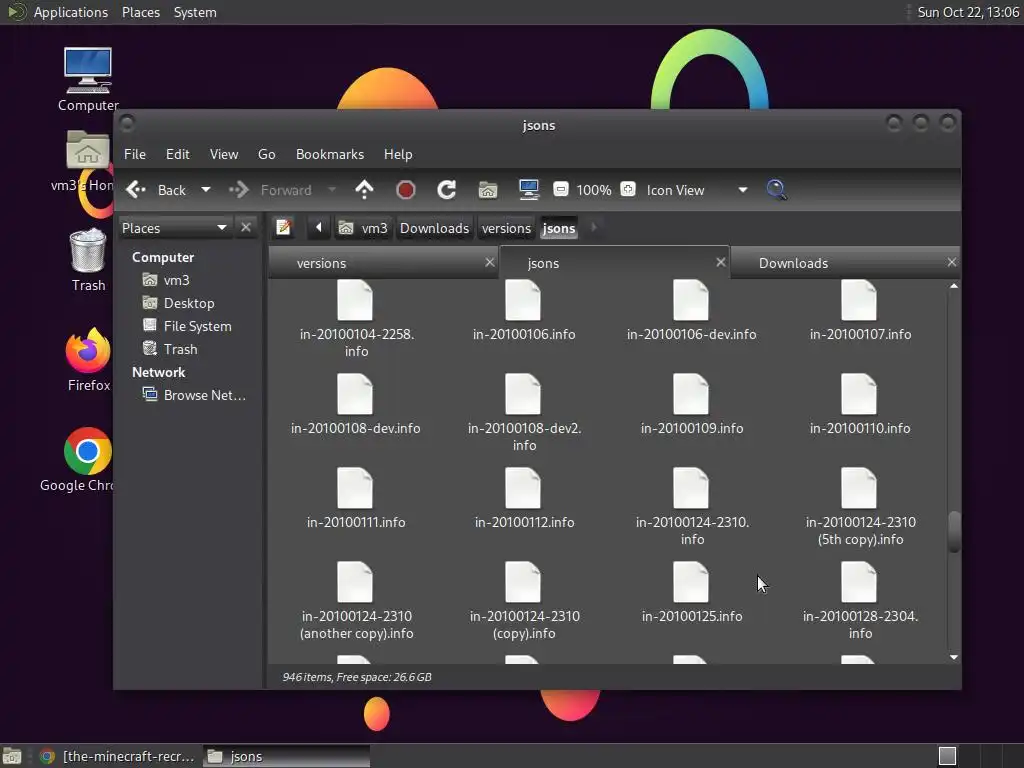Screen dimensions: 1024x768
Task: Close the Downloads tab
Action: pos(952,262)
